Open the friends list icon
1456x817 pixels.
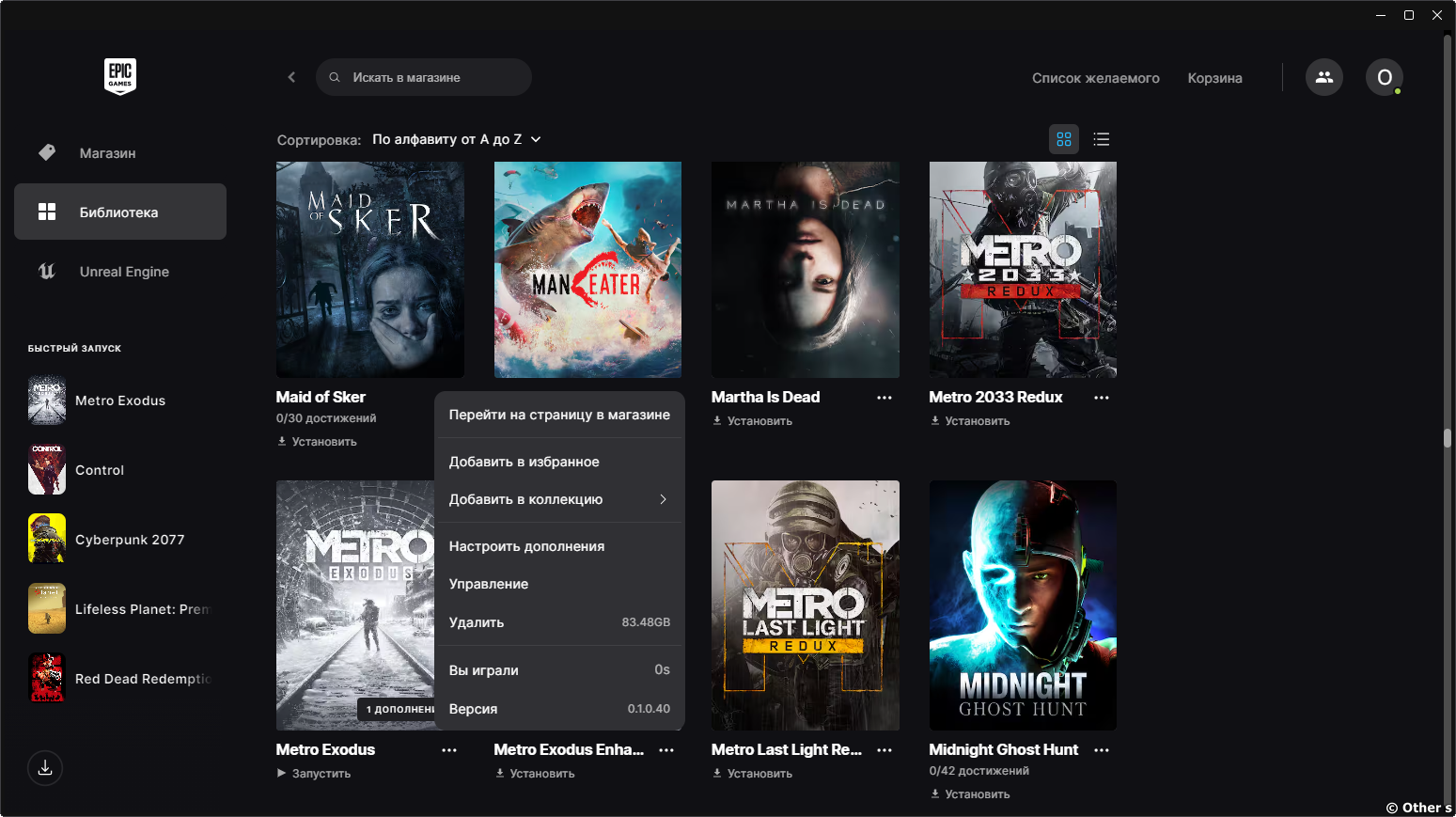[x=1324, y=77]
